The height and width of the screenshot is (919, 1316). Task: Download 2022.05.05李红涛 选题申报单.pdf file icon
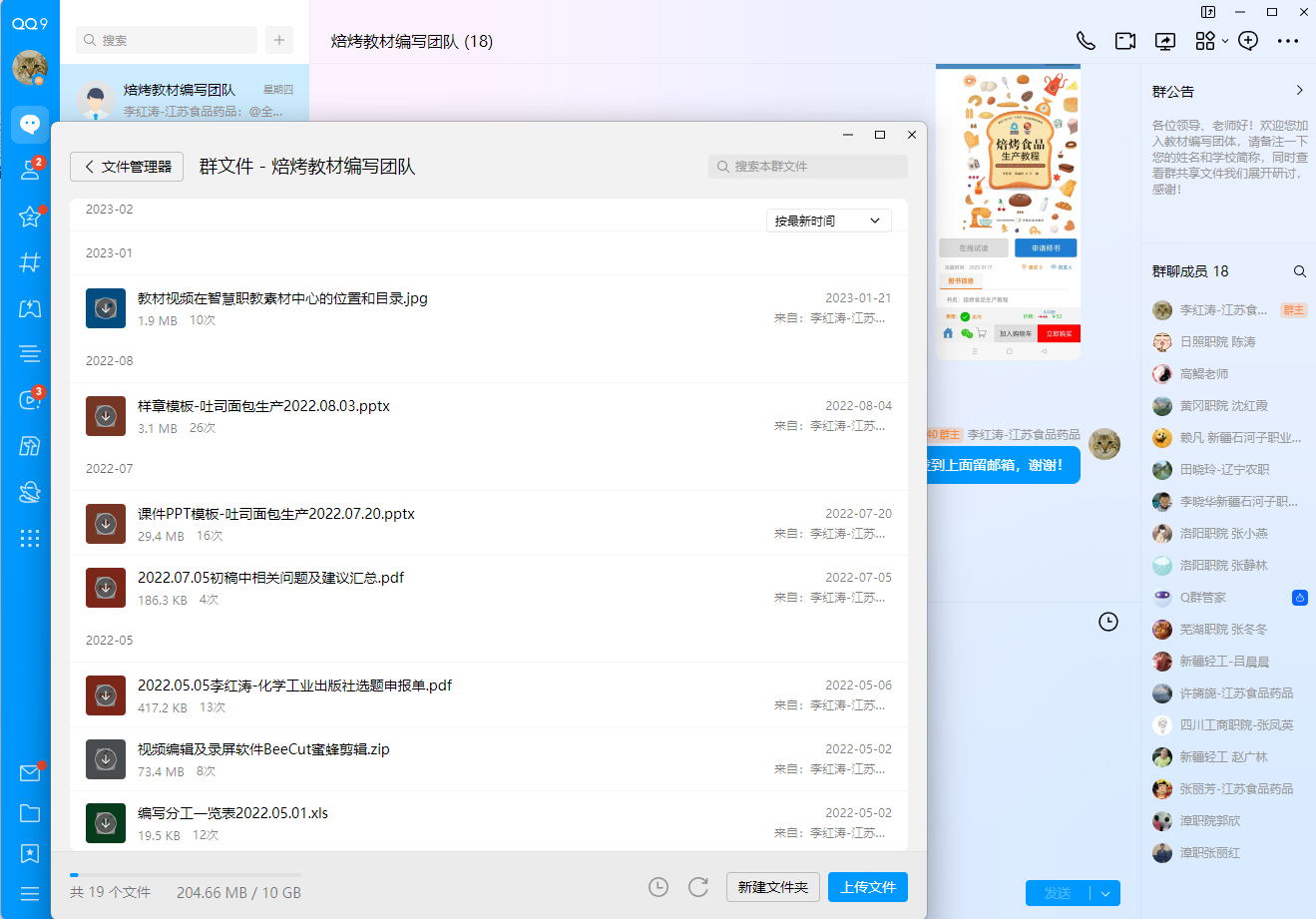pyautogui.click(x=106, y=695)
